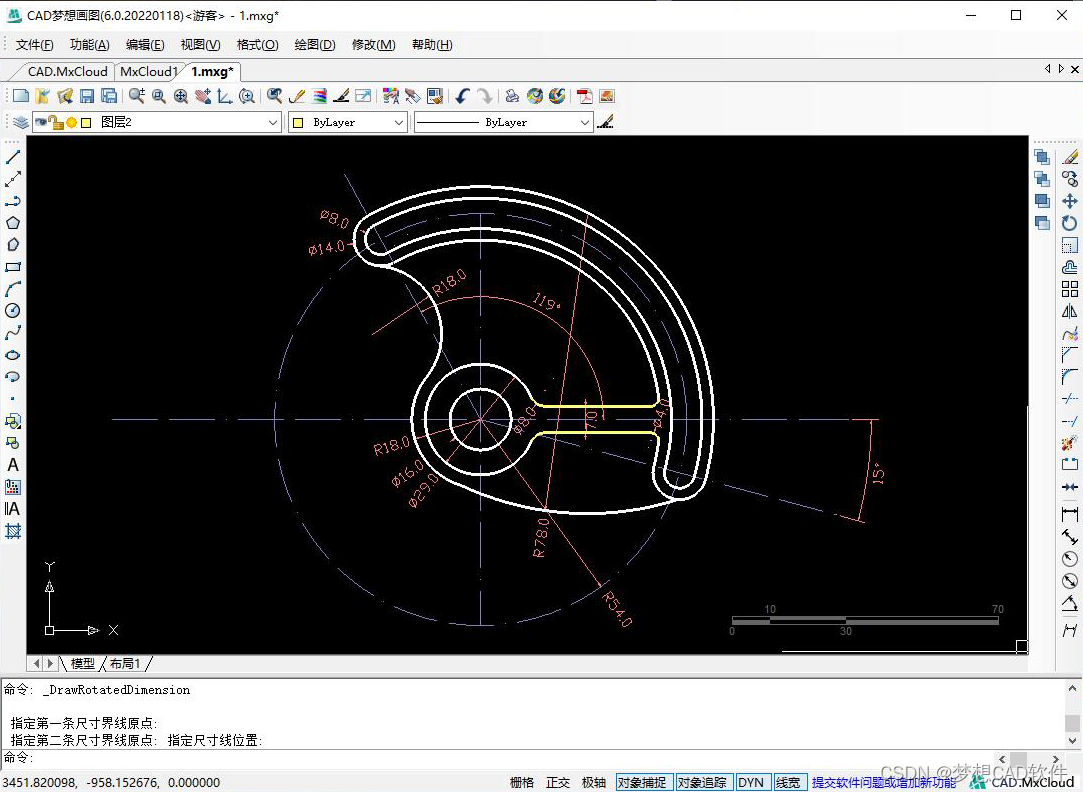1083x792 pixels.
Task: Export drawing to PDF icon
Action: (585, 96)
